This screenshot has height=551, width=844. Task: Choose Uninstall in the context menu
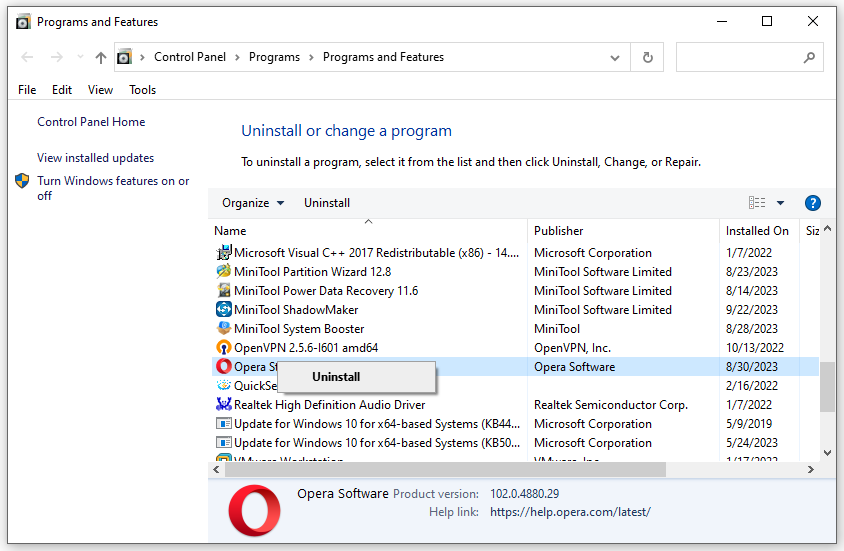(x=356, y=377)
